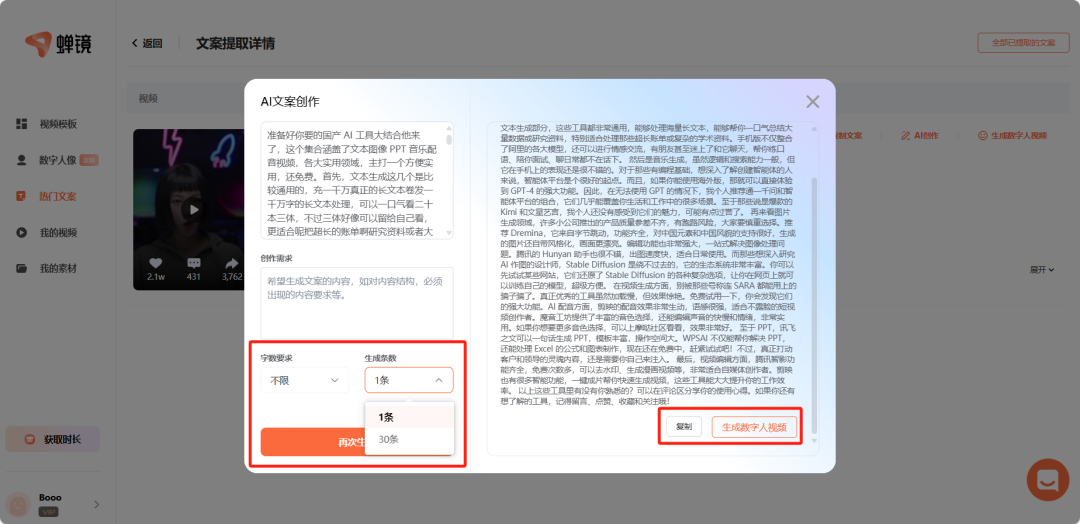Copy the generated text with 复制
The width and height of the screenshot is (1080, 524).
click(x=683, y=427)
